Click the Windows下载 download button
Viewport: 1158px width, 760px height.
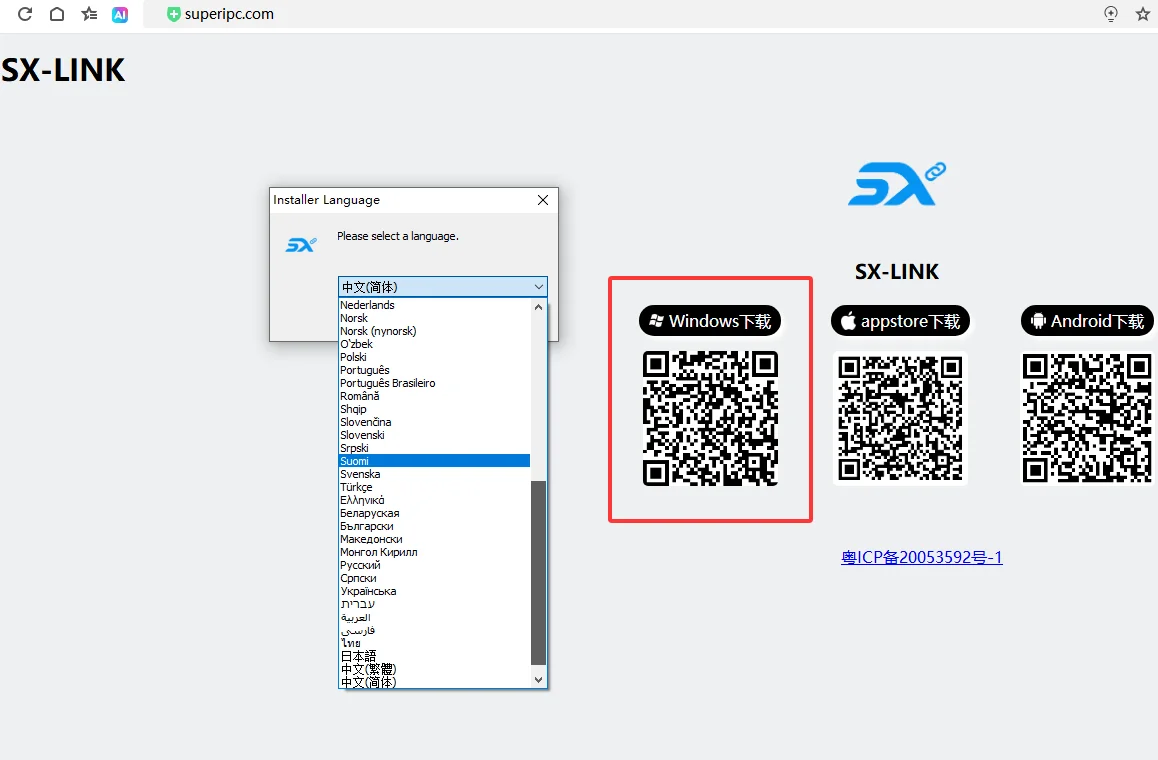710,321
